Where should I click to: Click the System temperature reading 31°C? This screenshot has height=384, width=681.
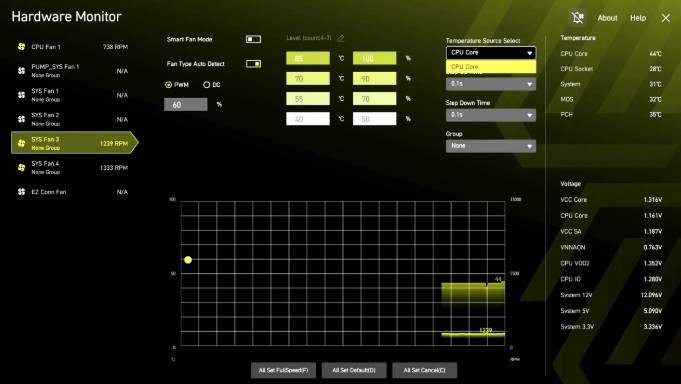tap(655, 84)
